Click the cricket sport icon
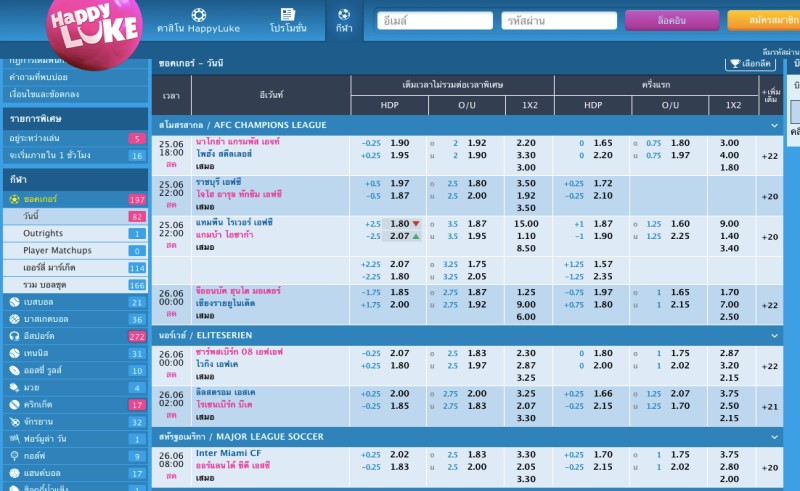The image size is (800, 491). (x=14, y=404)
